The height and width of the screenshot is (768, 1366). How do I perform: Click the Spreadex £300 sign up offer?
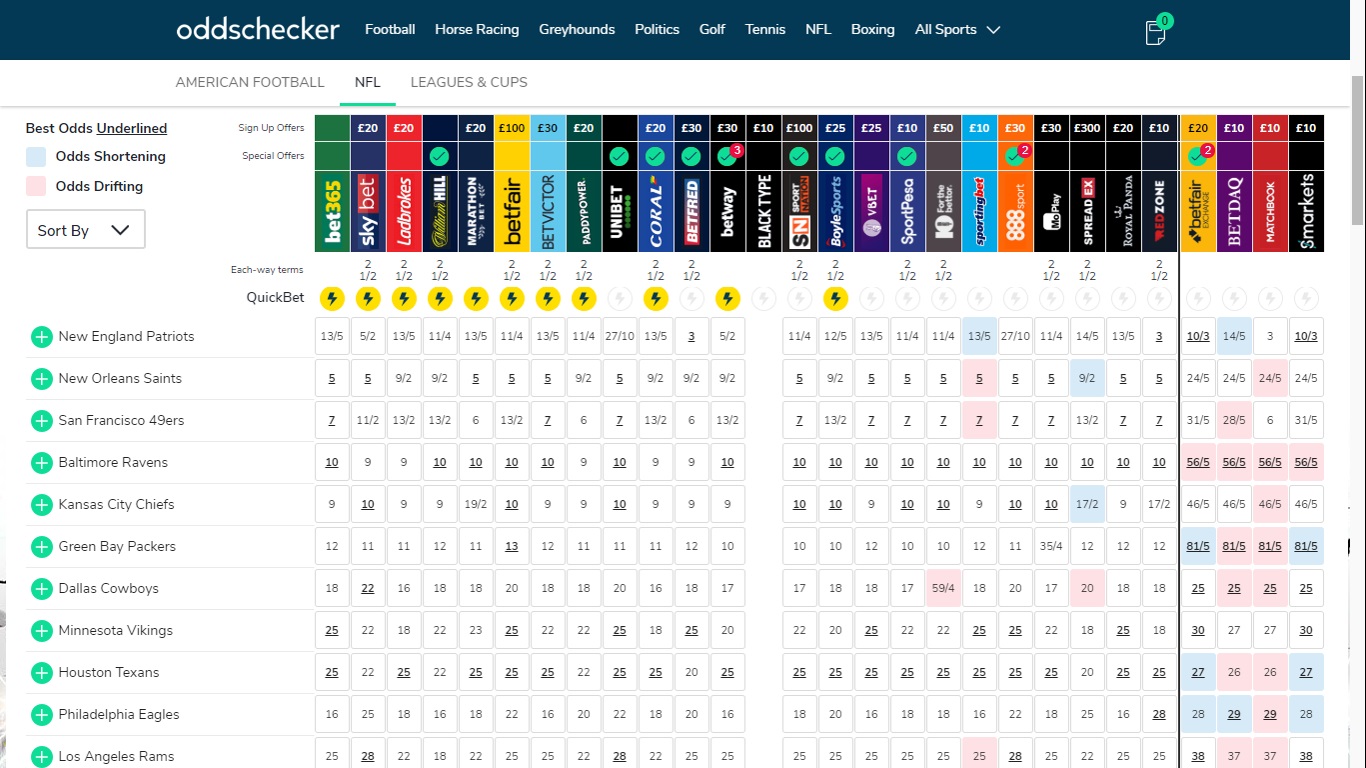pos(1088,128)
